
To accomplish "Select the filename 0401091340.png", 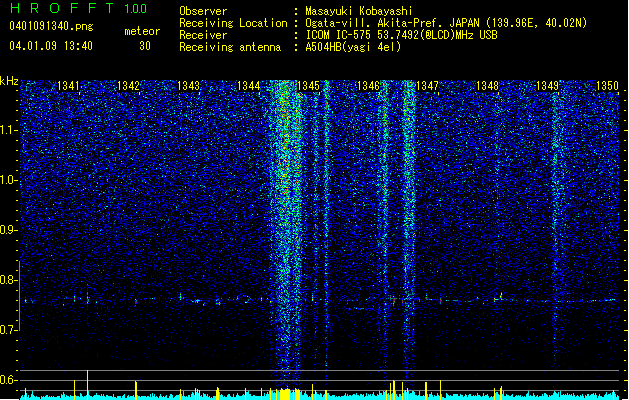I will click(x=51, y=26).
